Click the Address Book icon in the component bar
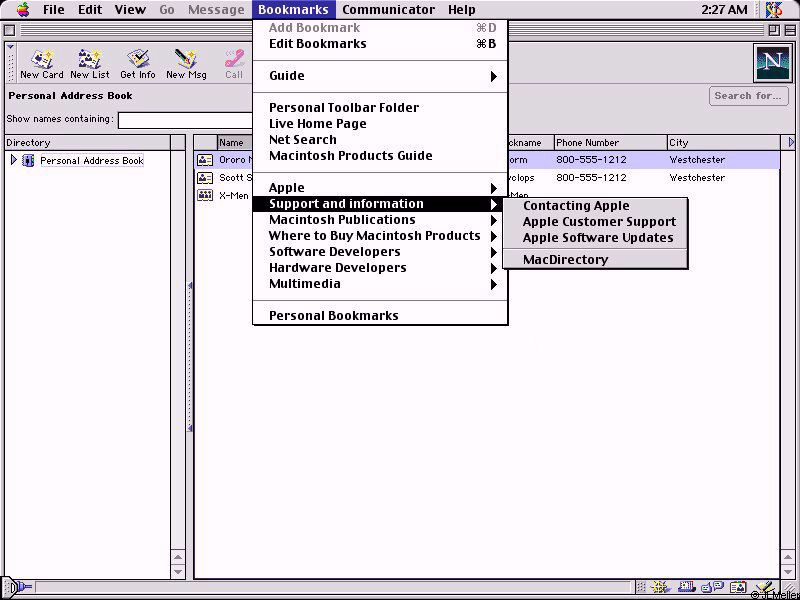Image resolution: width=800 pixels, height=600 pixels. [738, 588]
